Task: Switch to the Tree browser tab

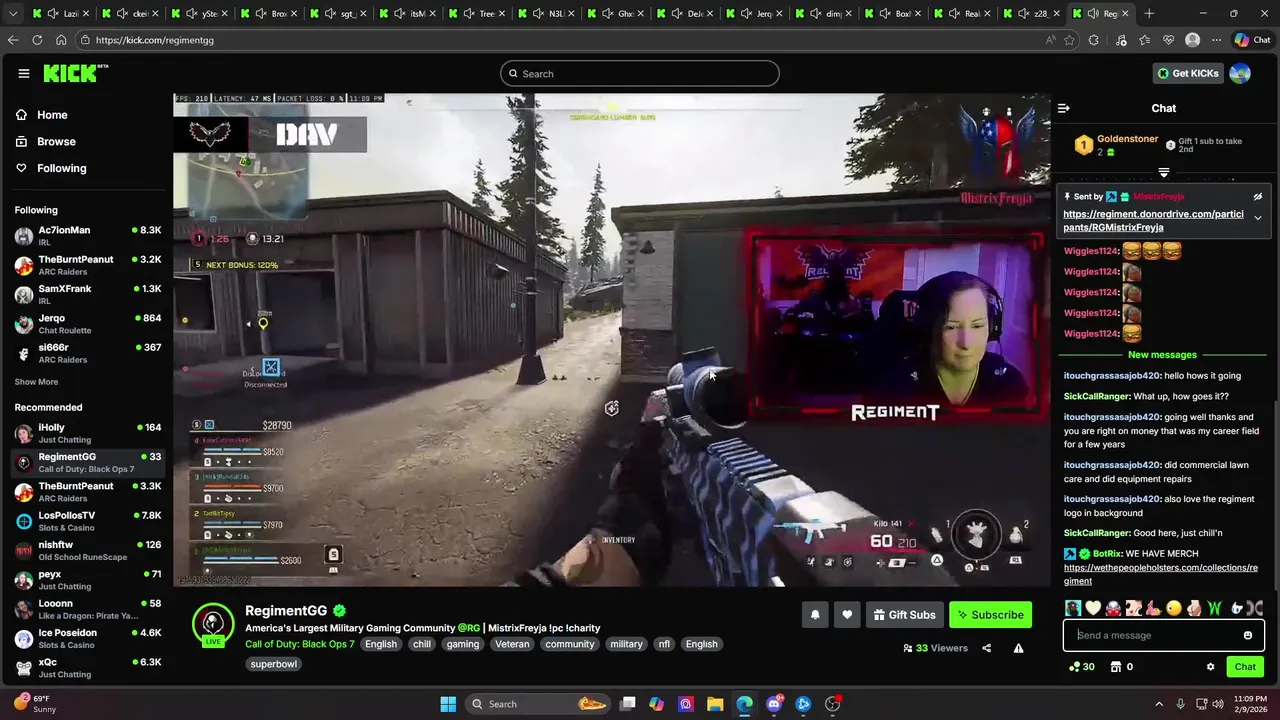Action: (x=478, y=14)
